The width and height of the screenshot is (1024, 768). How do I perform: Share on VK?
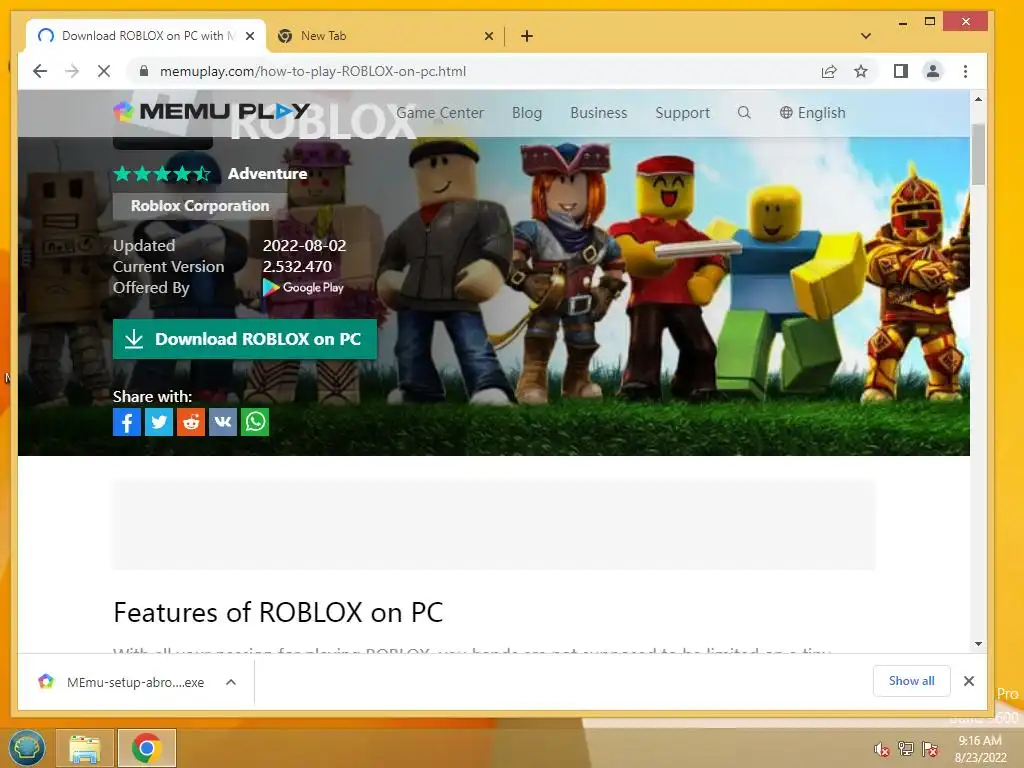pyautogui.click(x=223, y=422)
